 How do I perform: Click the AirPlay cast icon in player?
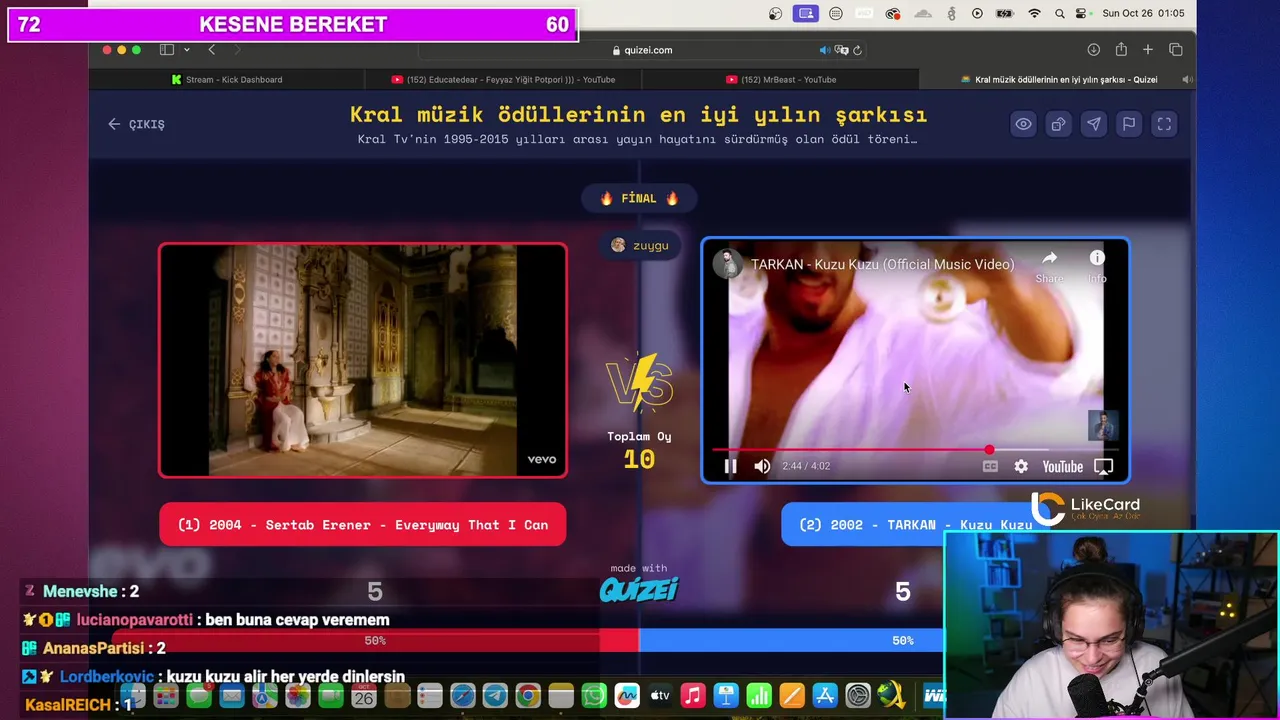point(1104,466)
